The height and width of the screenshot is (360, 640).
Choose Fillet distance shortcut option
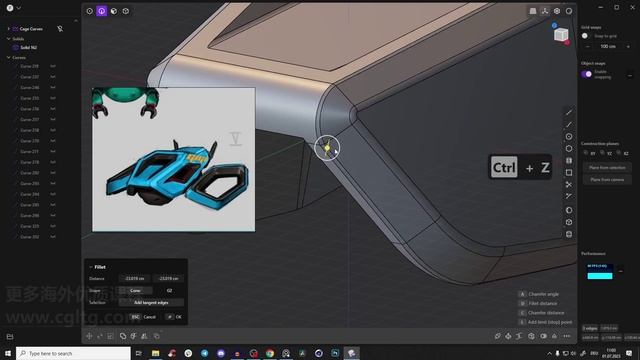click(x=538, y=303)
